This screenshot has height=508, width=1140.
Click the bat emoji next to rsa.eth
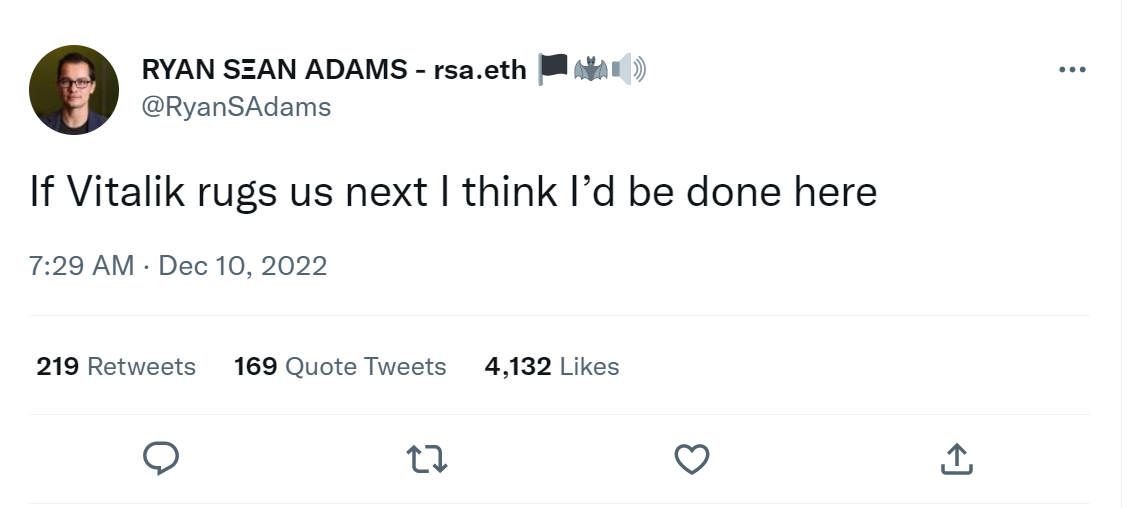pos(590,70)
